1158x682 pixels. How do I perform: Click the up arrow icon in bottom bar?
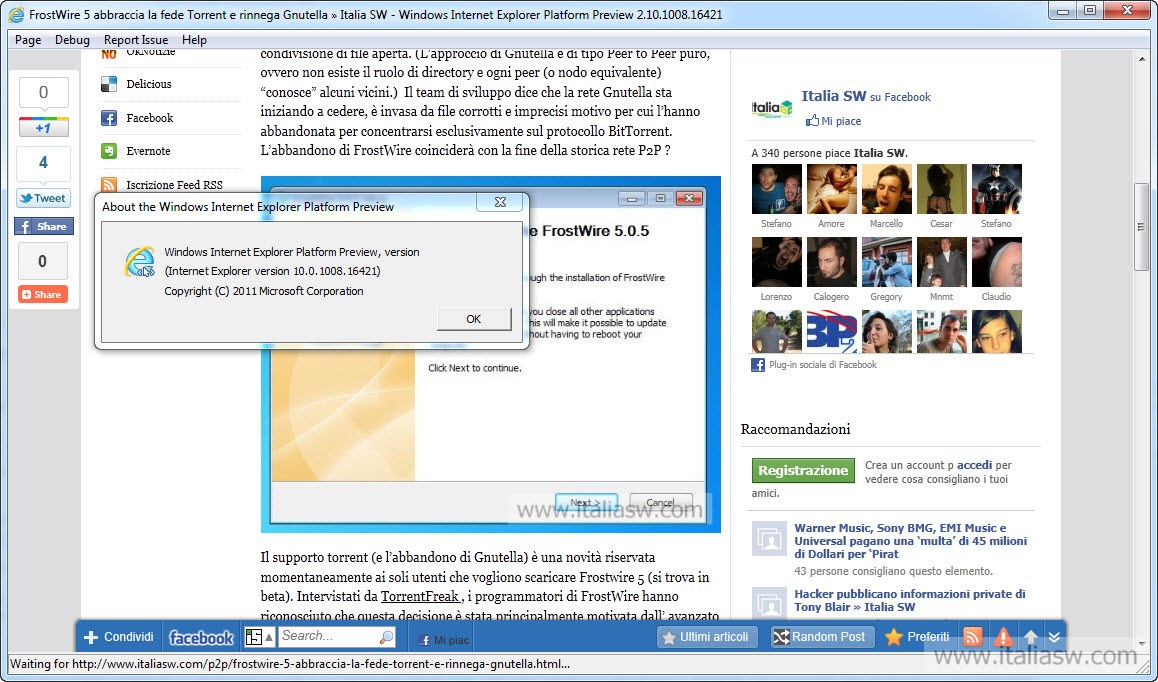[1030, 637]
